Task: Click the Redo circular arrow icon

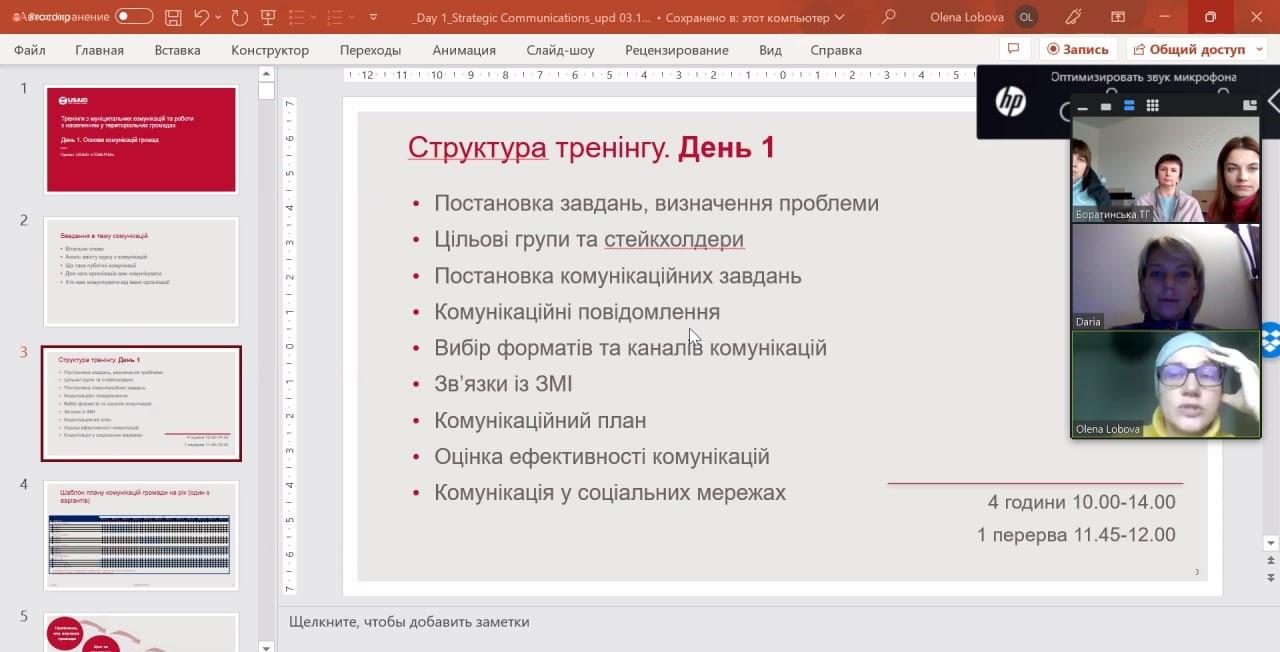Action: pos(239,17)
